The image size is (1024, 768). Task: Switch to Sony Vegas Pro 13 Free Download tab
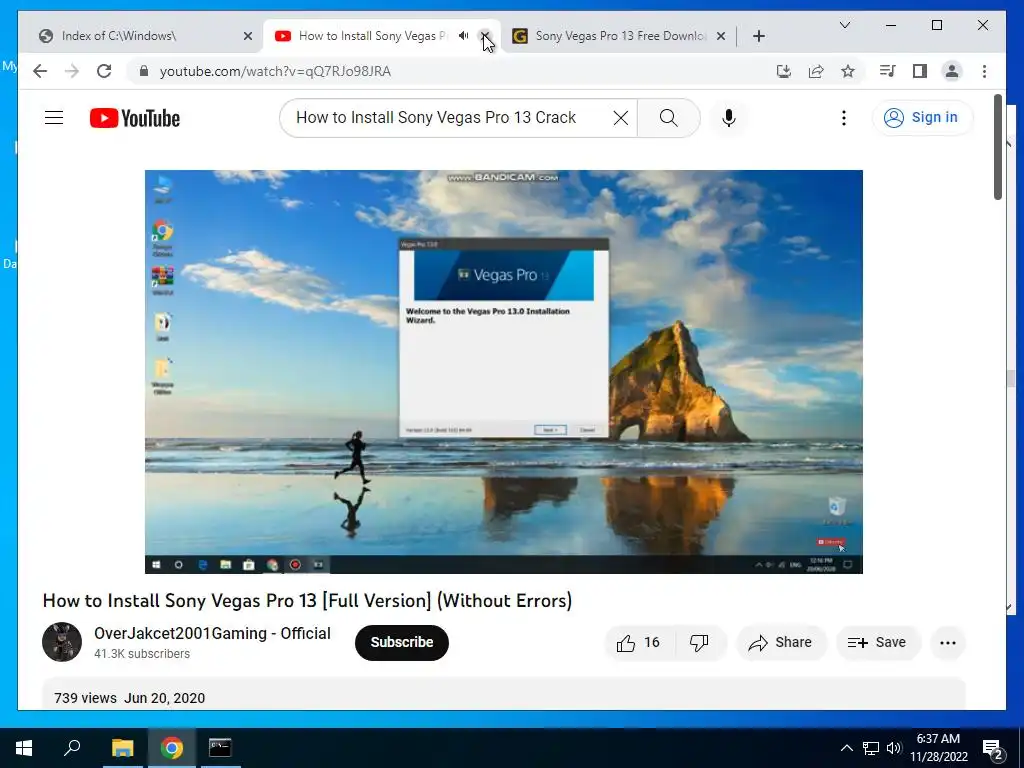(x=619, y=36)
